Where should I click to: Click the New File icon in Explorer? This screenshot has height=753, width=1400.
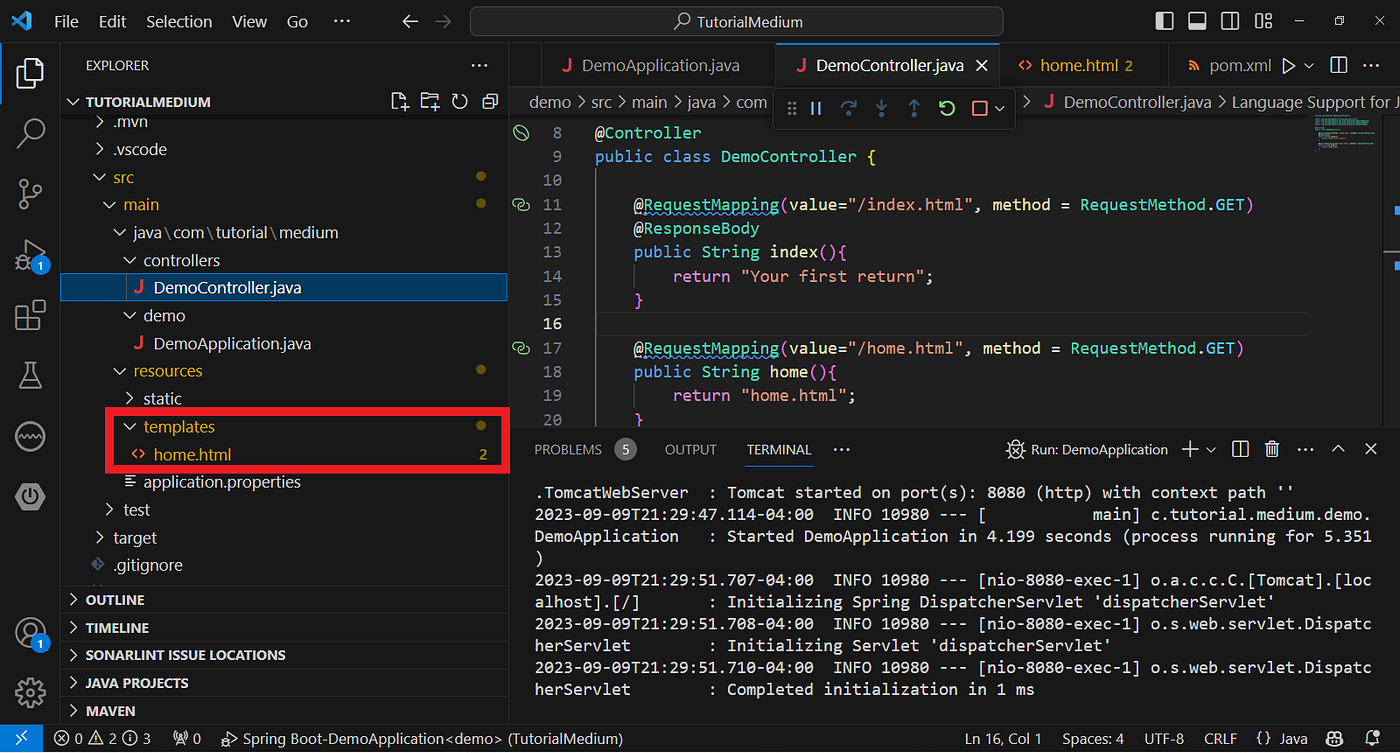coord(399,101)
